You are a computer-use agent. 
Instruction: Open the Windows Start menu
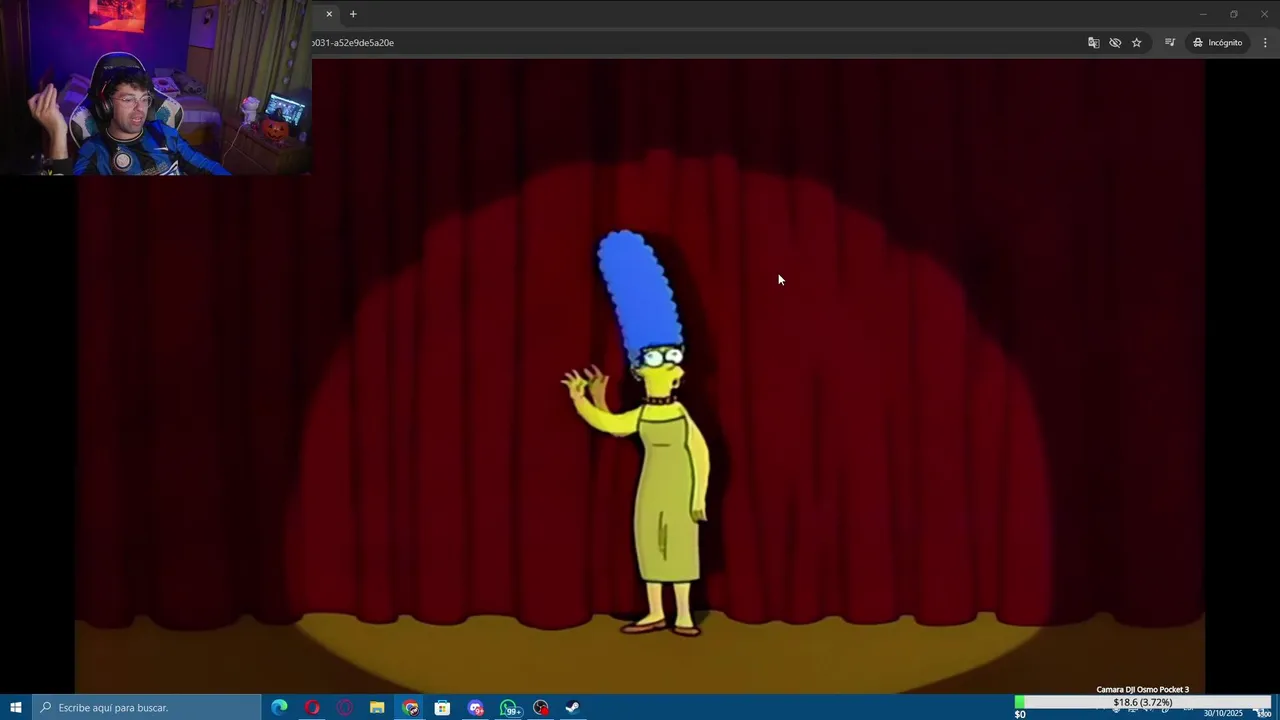point(16,707)
